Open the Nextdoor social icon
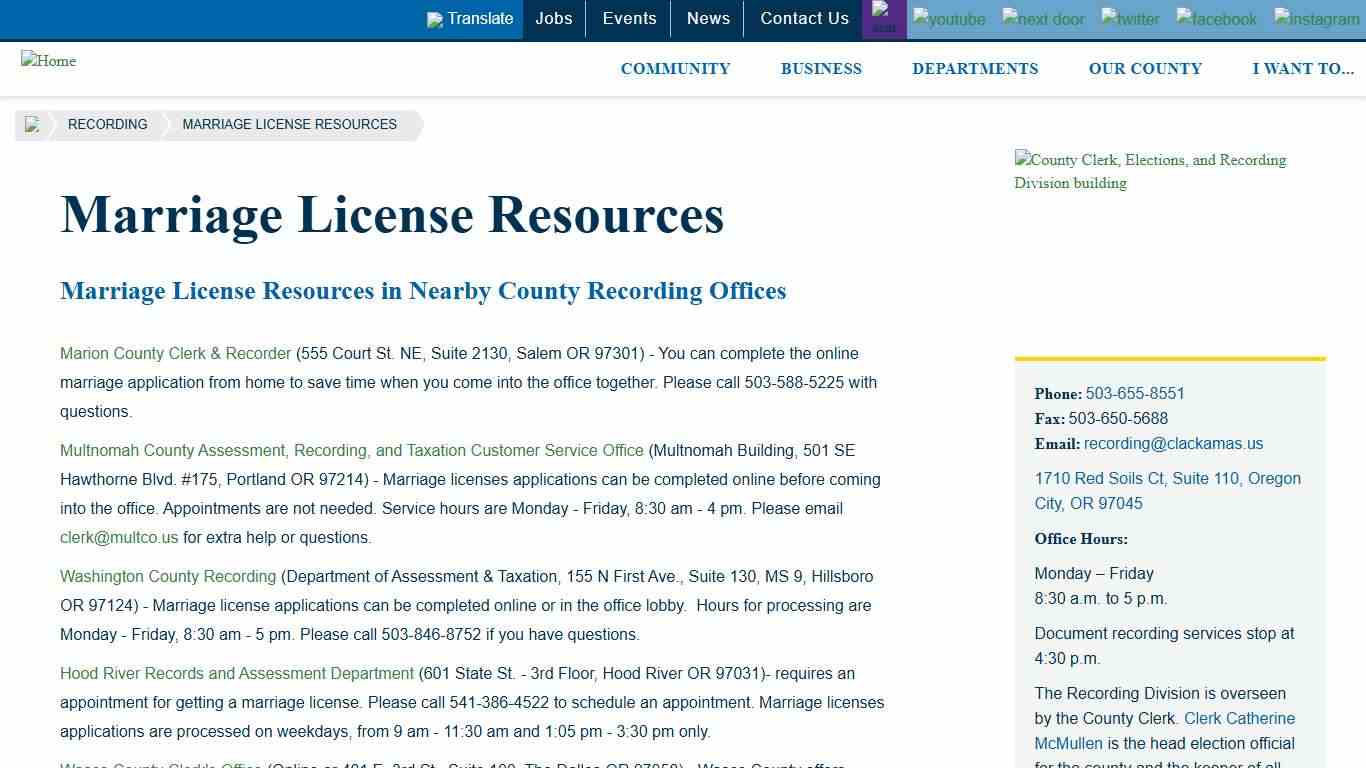Viewport: 1366px width, 768px height. pyautogui.click(x=1043, y=19)
